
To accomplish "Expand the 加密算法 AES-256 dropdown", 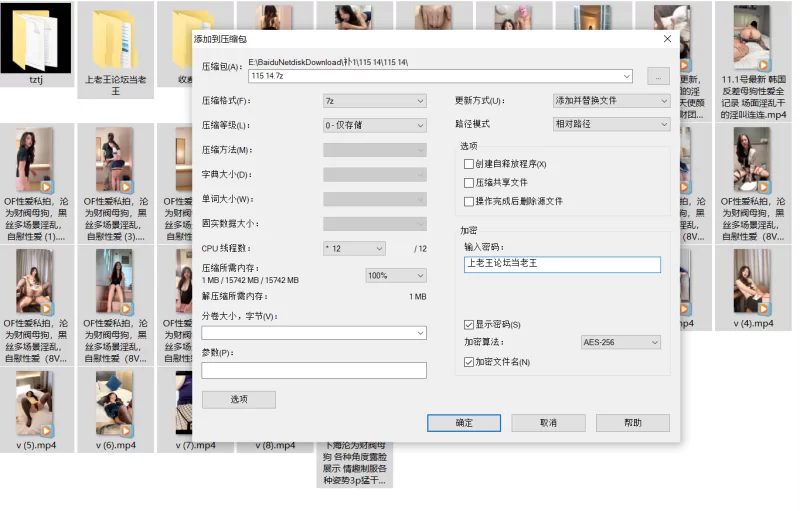I will click(x=620, y=342).
